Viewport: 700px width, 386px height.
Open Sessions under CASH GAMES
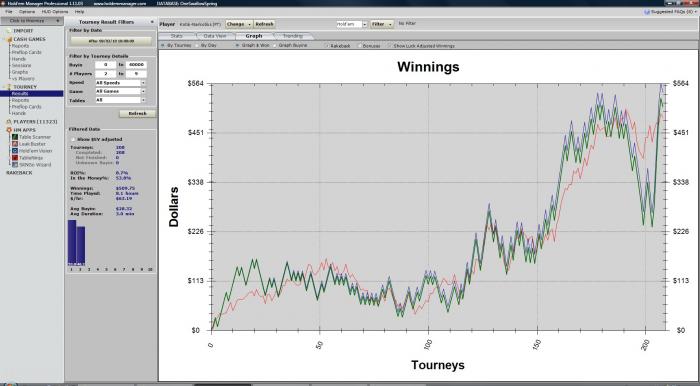(21, 66)
